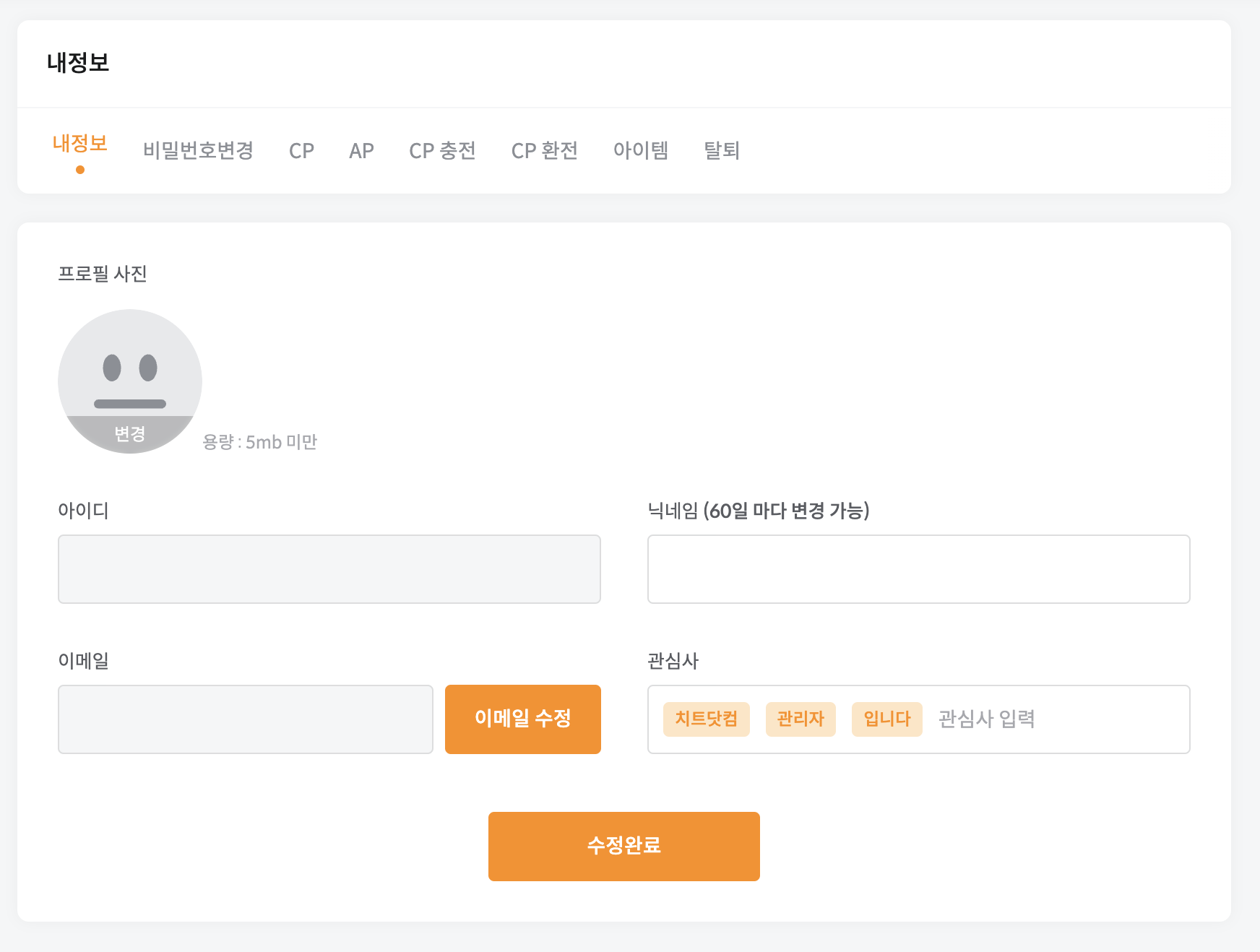Navigate to the CP 환전 tab
This screenshot has height=952, width=1260.
[544, 150]
